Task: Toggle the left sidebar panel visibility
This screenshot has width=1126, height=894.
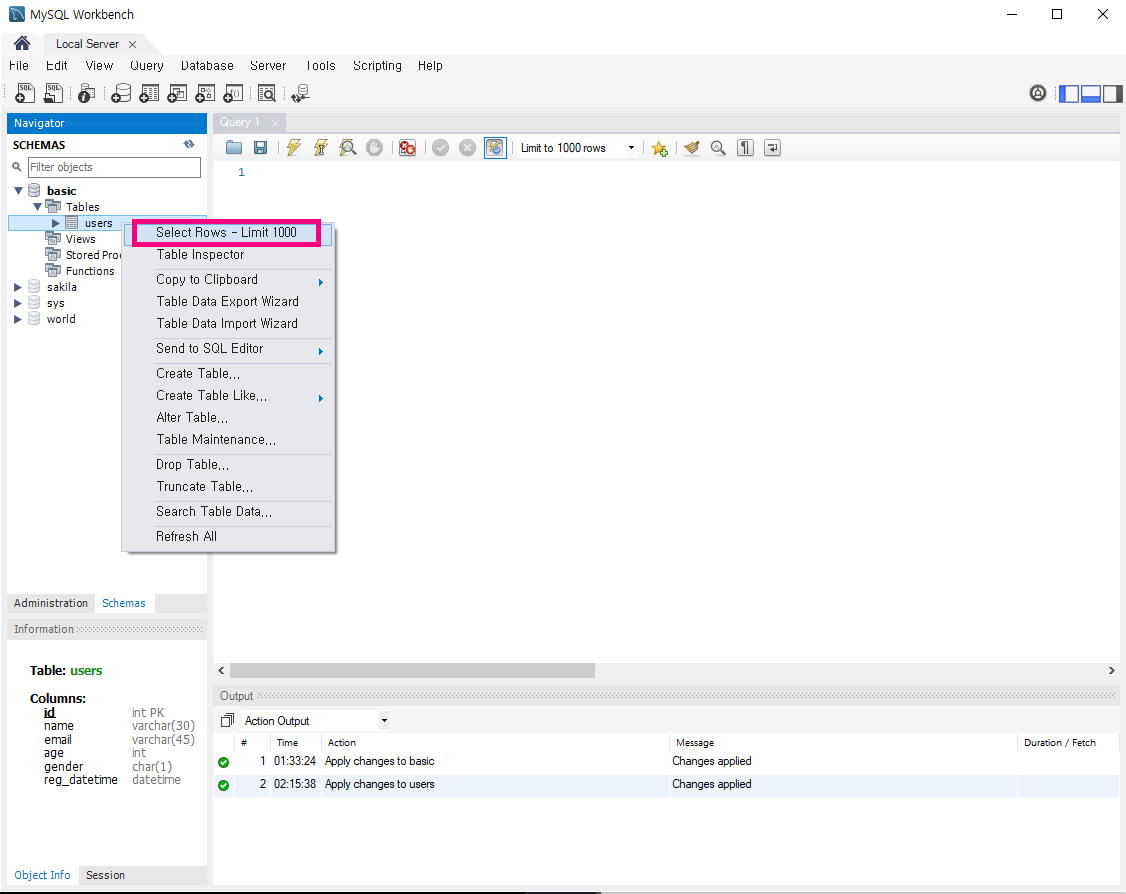Action: tap(1069, 93)
